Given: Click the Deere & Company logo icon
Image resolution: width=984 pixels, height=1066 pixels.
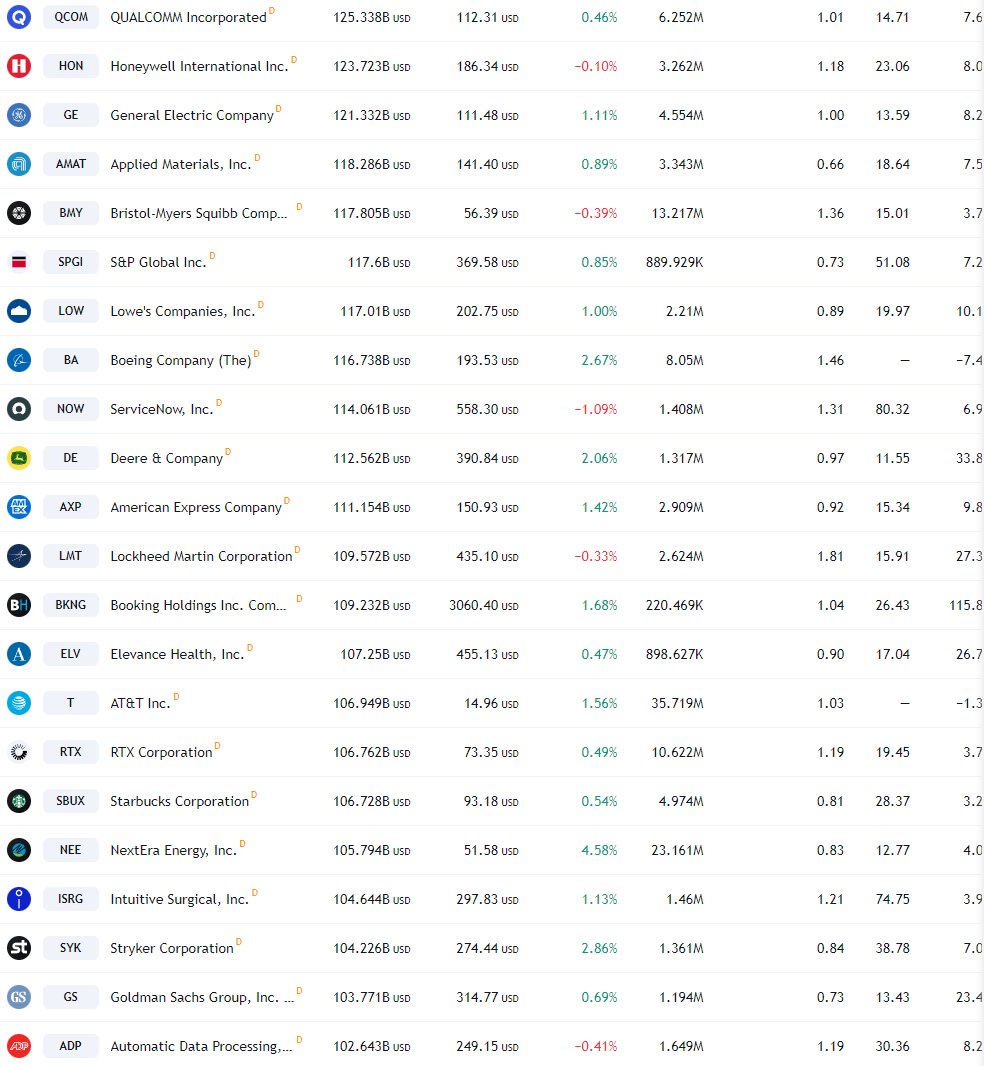Looking at the screenshot, I should pyautogui.click(x=19, y=458).
